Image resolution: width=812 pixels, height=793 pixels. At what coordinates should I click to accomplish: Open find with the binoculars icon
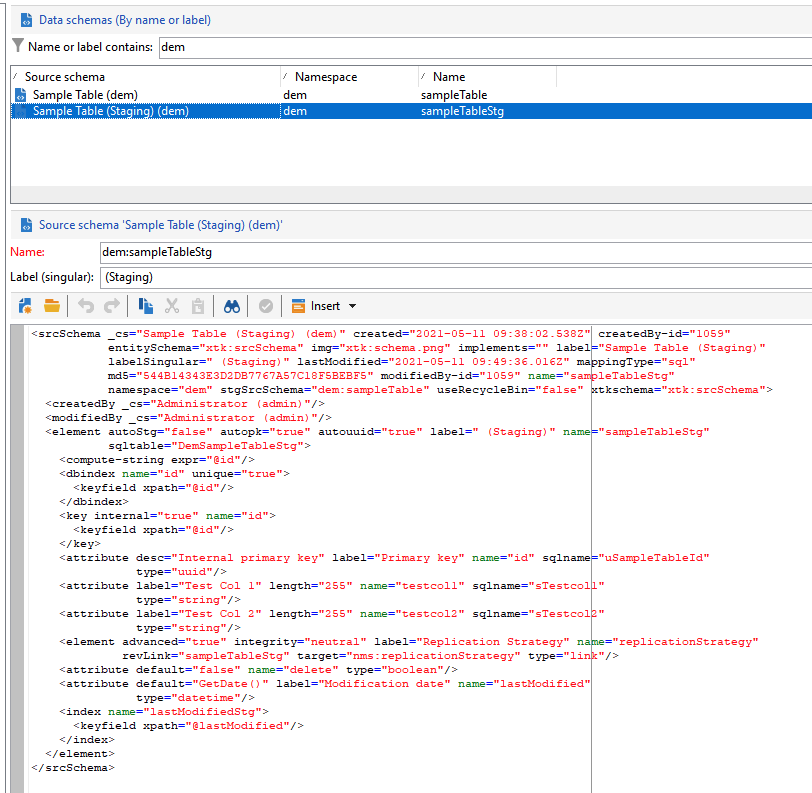232,306
